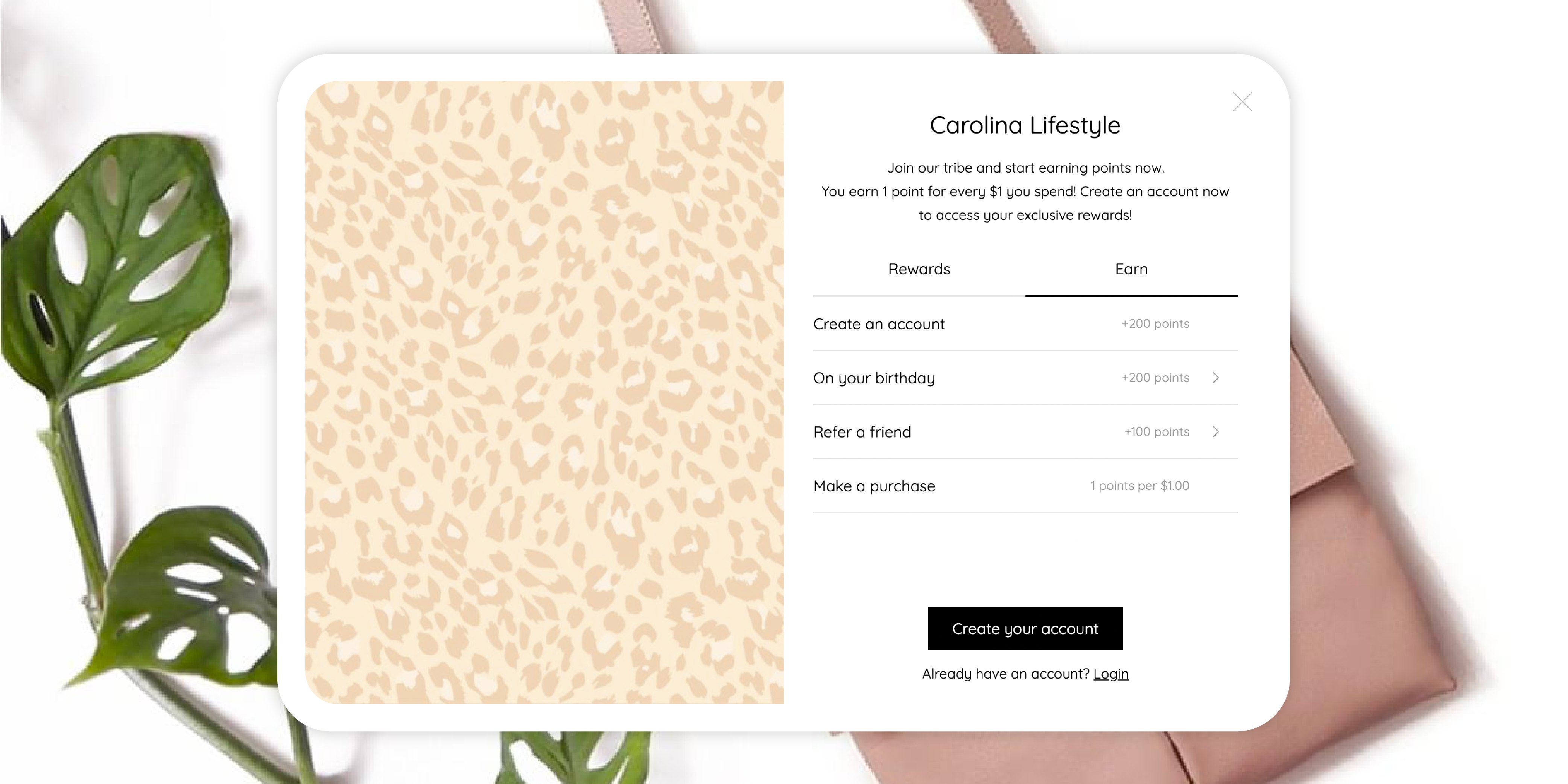
Task: Open the Login link
Action: (1111, 674)
